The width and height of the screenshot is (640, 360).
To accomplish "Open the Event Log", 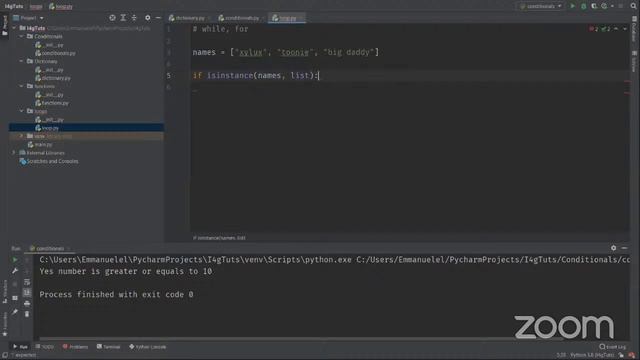I will [613, 347].
